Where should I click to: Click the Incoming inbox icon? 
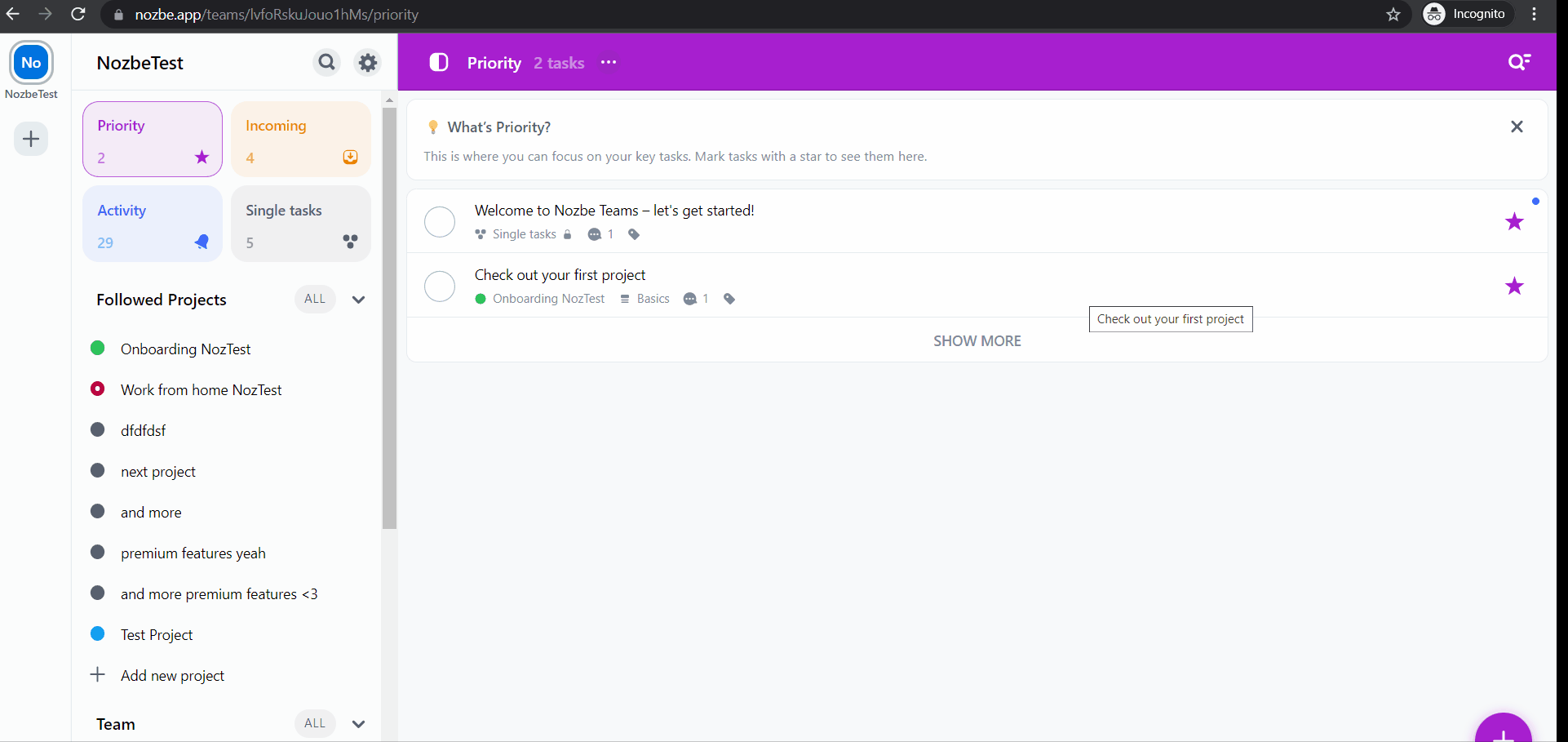[x=350, y=158]
